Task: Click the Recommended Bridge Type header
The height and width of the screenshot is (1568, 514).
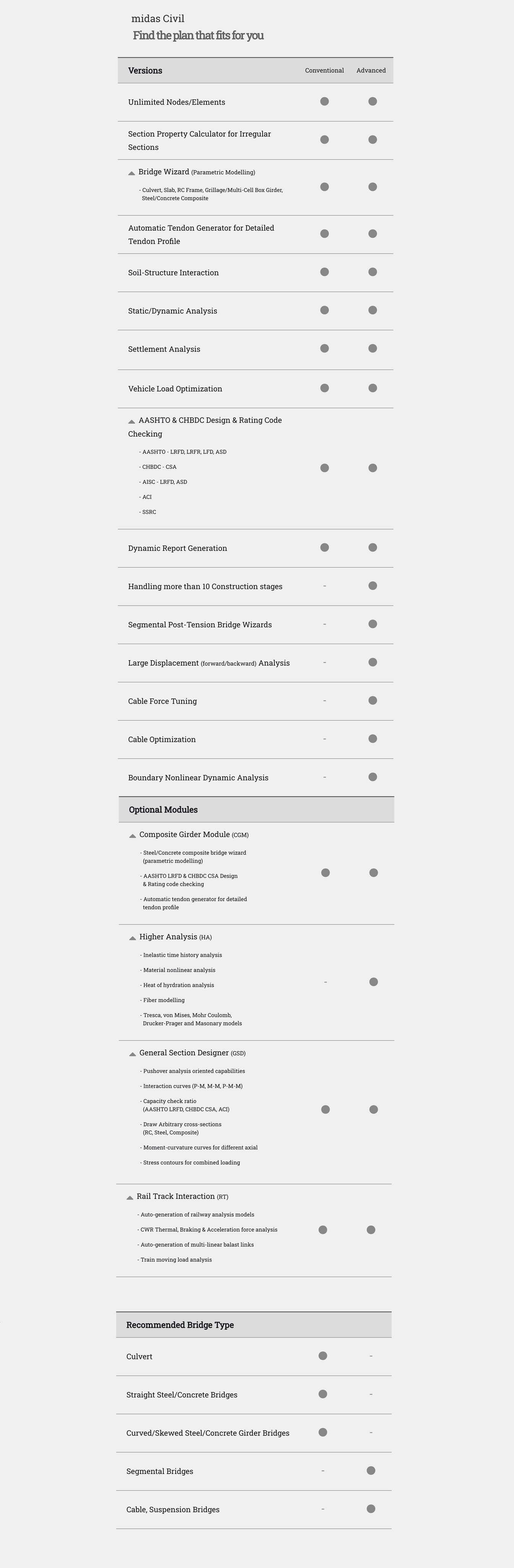Action: 180,1325
